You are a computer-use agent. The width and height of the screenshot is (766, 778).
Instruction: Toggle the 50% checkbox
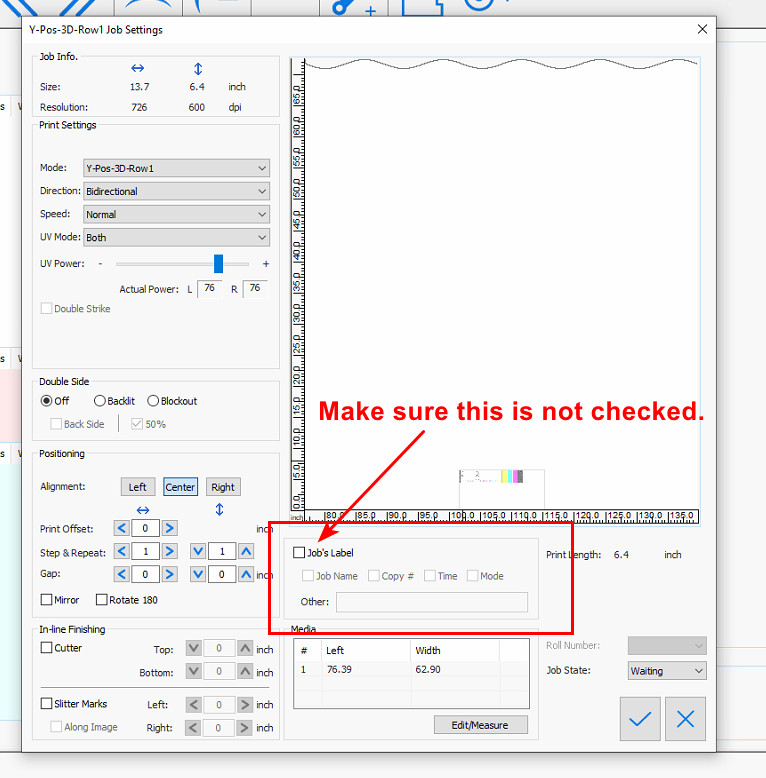coord(137,424)
